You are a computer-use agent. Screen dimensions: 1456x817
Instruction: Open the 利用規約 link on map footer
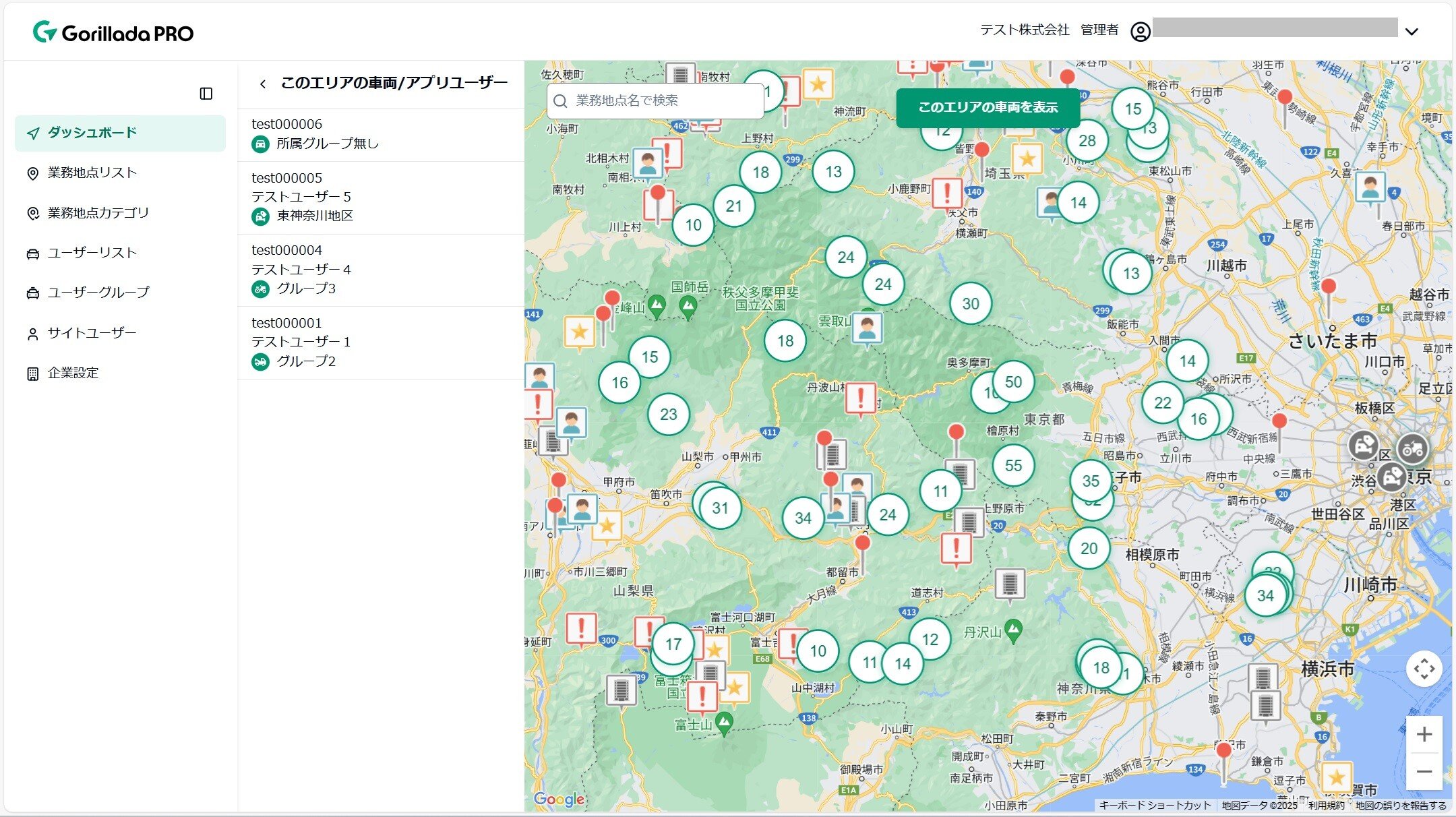pos(1326,805)
